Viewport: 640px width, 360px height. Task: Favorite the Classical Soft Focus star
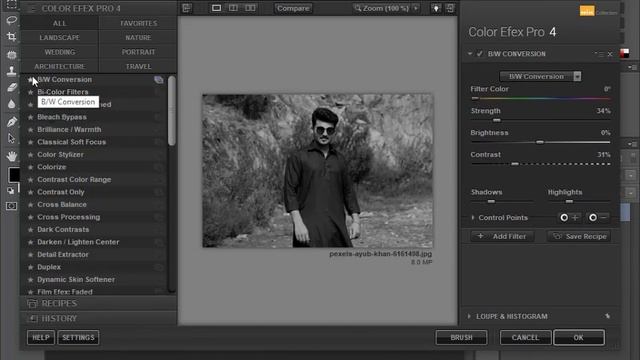point(31,142)
